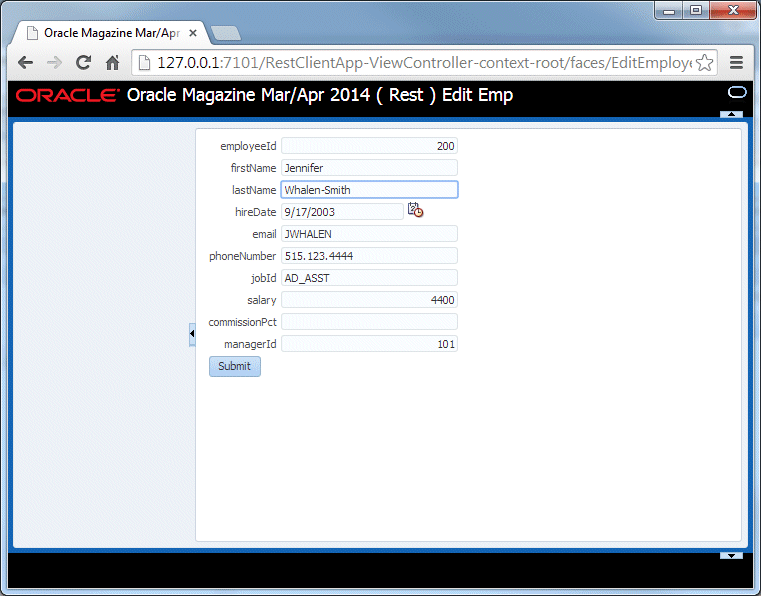
Task: Click the browser forward arrow
Action: tap(54, 63)
